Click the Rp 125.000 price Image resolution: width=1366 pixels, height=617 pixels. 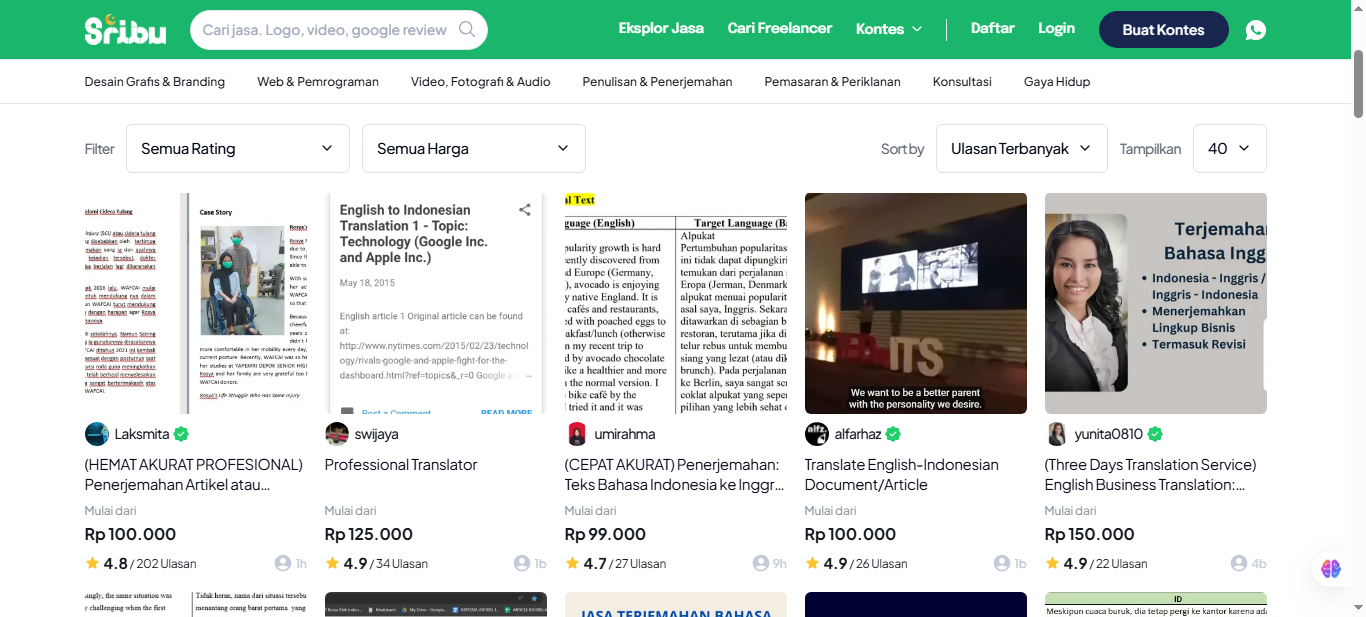point(369,534)
